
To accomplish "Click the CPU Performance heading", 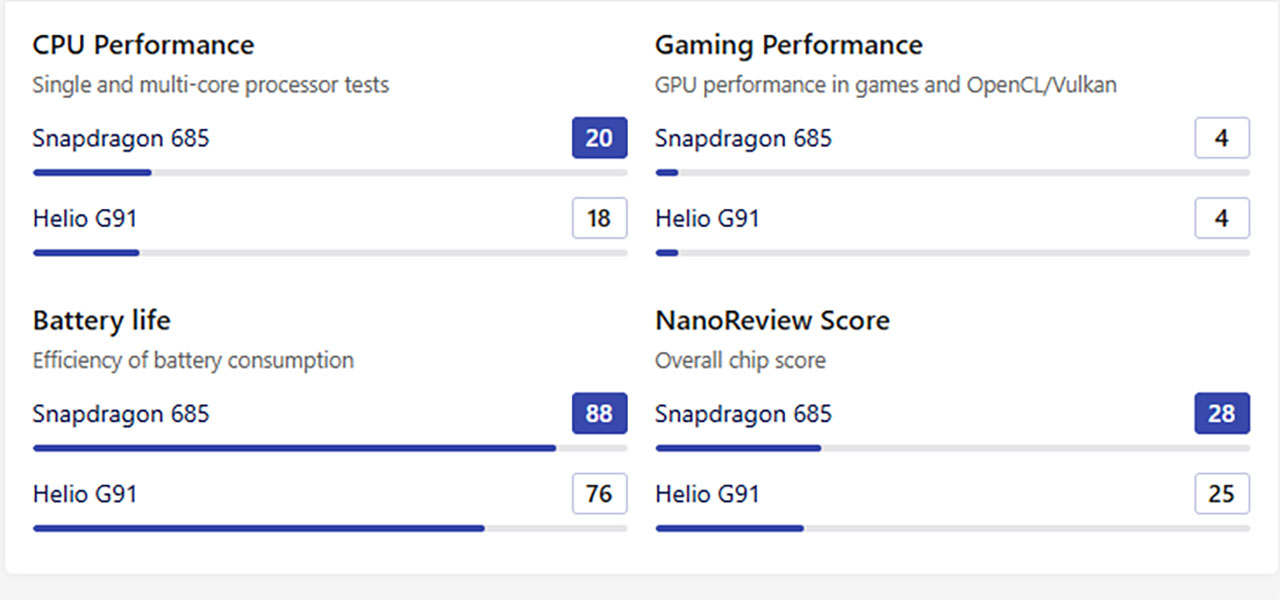I will click(143, 46).
